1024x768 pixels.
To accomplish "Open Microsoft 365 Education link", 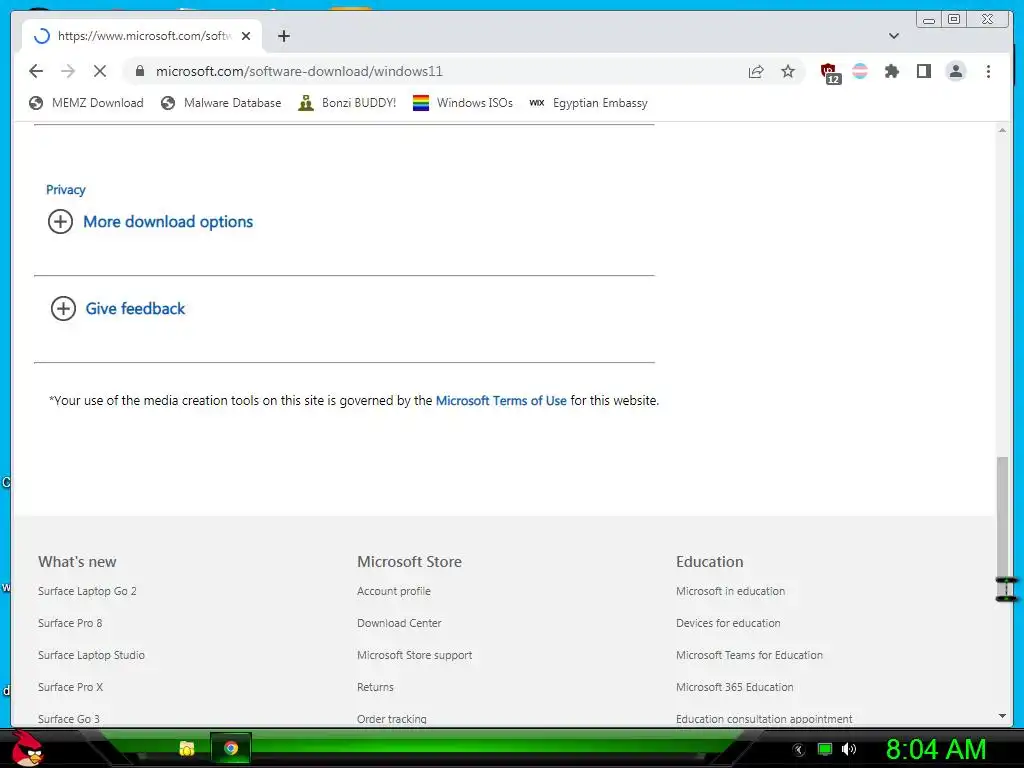I will pyautogui.click(x=735, y=687).
